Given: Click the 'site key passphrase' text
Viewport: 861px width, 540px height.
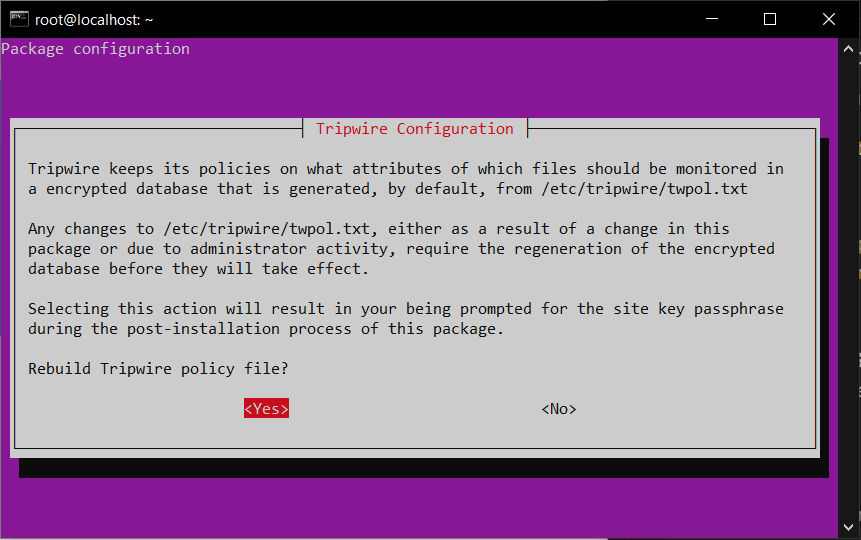Looking at the screenshot, I should tap(698, 309).
